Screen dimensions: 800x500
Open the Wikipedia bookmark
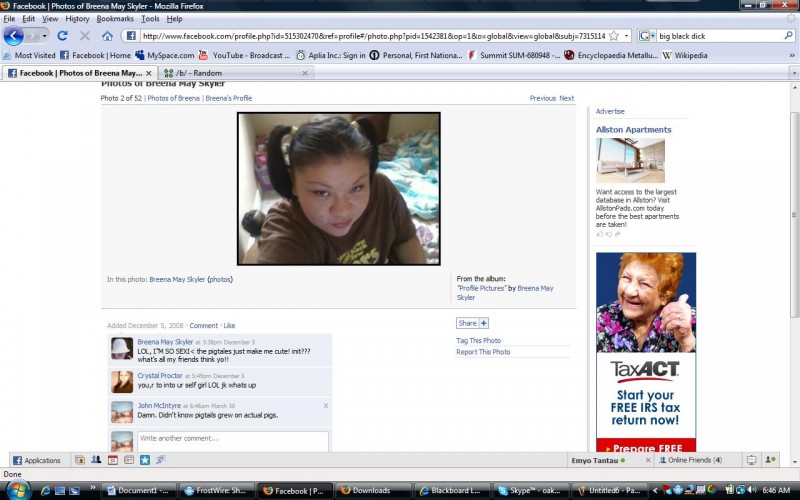(x=685, y=55)
